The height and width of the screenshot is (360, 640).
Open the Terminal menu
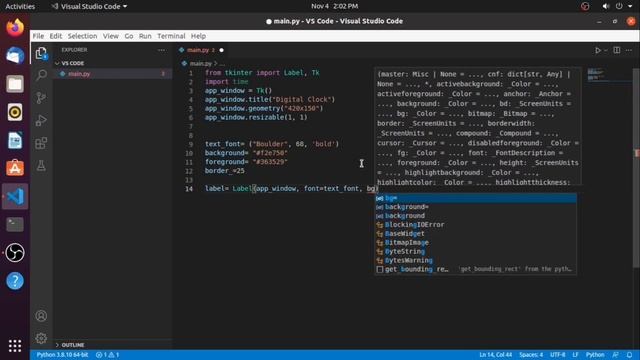point(171,36)
